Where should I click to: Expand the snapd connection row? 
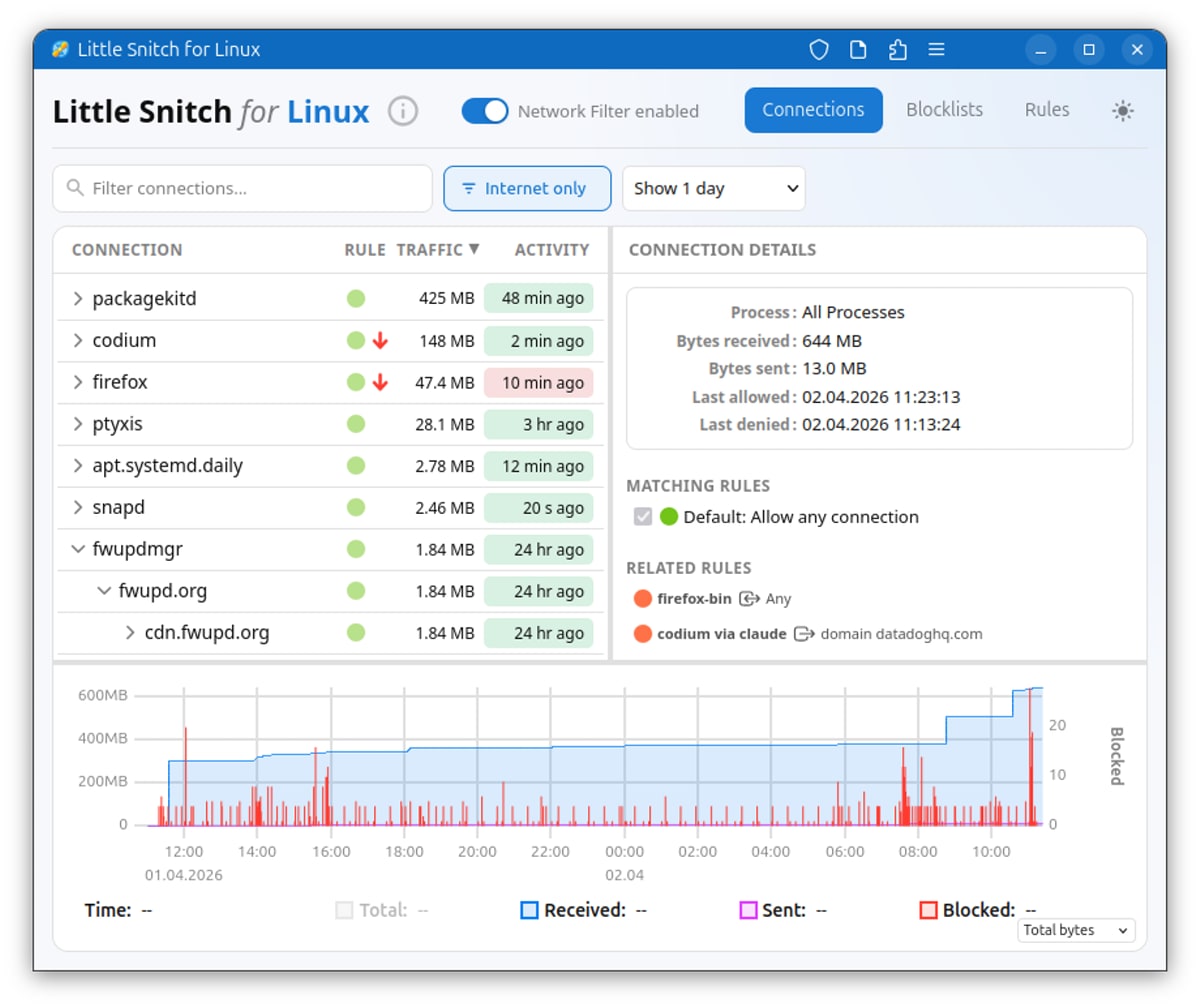(78, 508)
